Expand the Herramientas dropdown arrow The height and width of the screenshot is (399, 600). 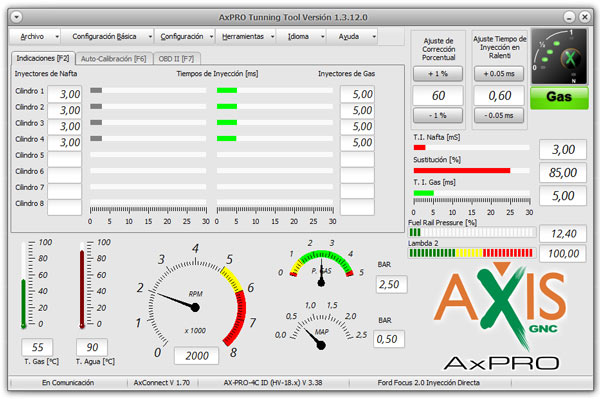coord(272,37)
